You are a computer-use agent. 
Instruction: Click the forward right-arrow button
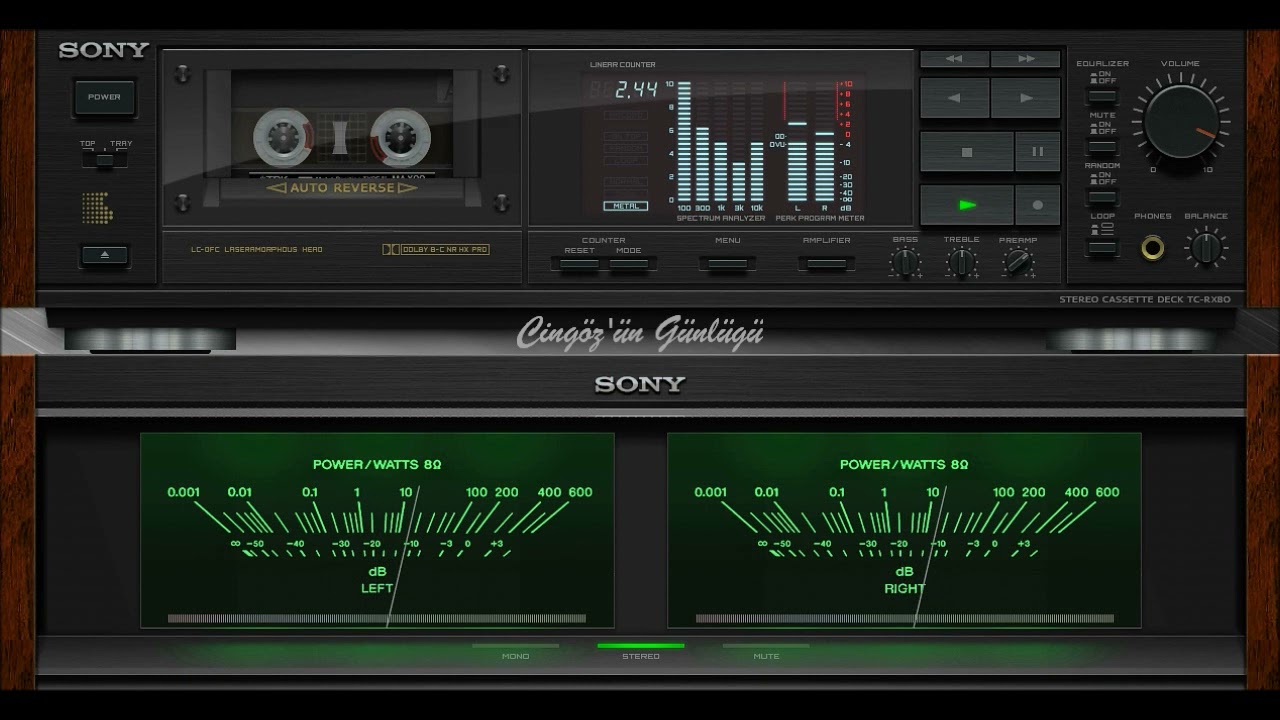1026,98
